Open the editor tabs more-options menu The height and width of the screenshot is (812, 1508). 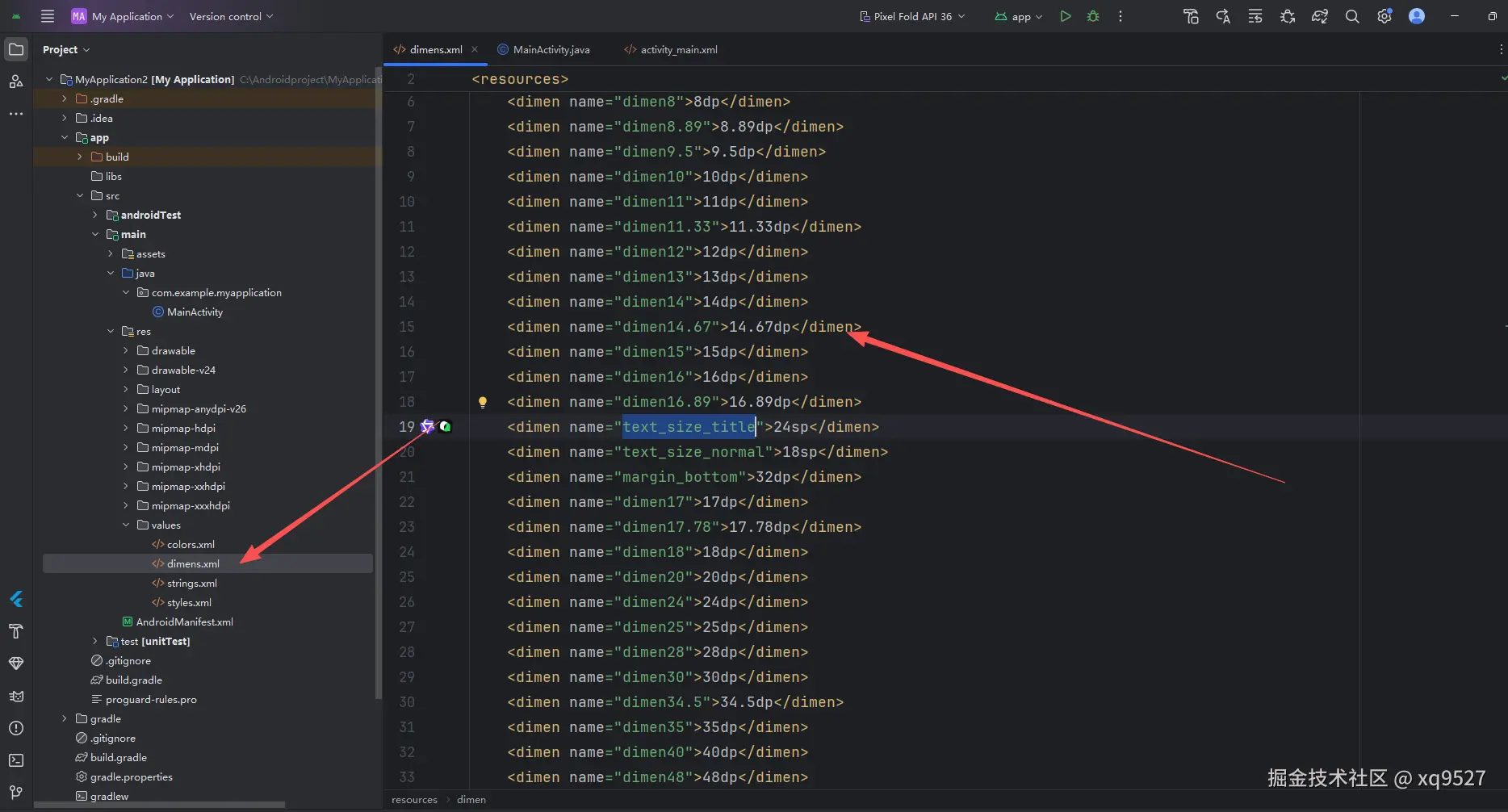1501,49
